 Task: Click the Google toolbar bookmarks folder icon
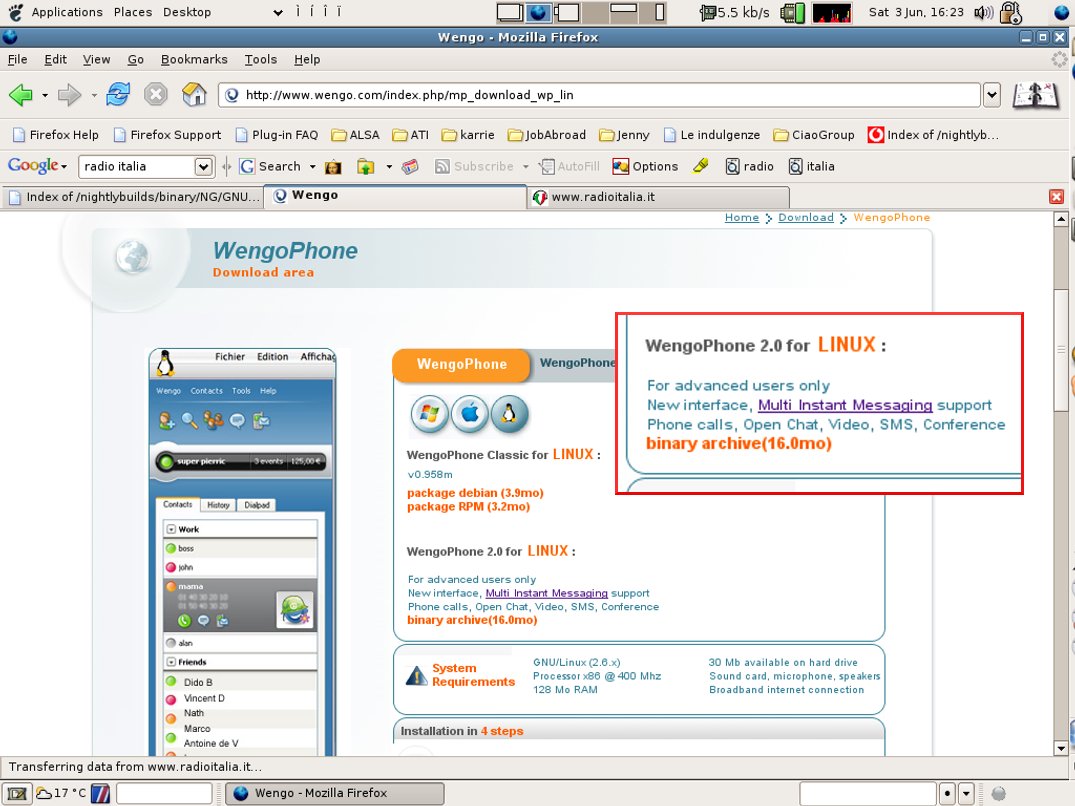[365, 167]
